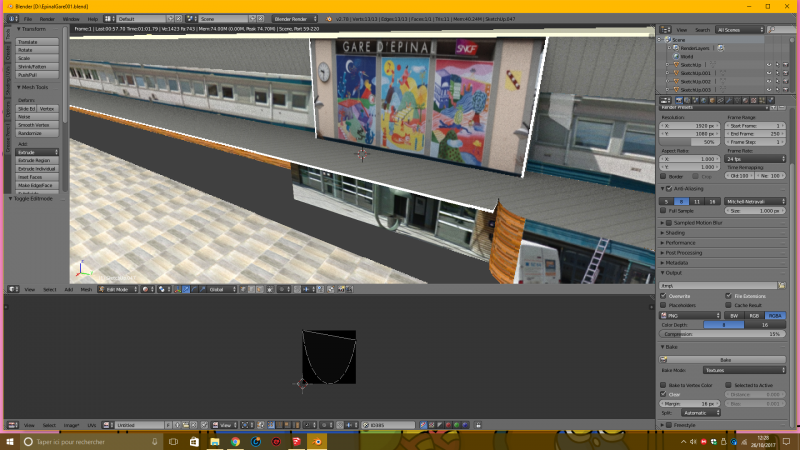
Task: Launch Blender from the Windows taskbar
Action: 317,442
